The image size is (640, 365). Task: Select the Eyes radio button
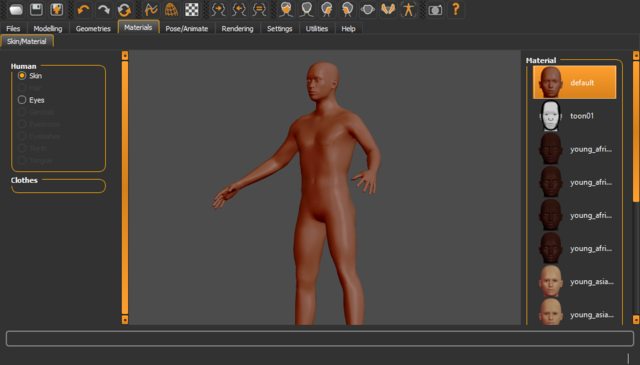click(22, 100)
